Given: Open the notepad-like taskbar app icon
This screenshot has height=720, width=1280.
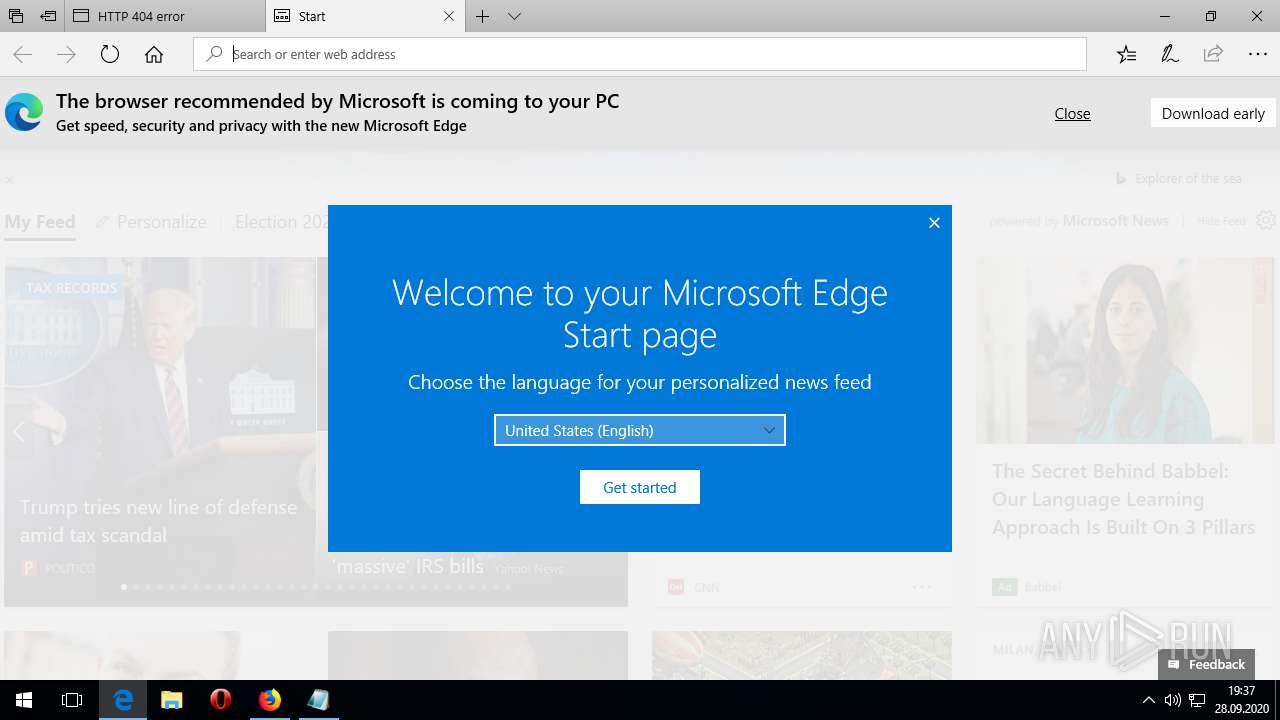Looking at the screenshot, I should click(319, 700).
